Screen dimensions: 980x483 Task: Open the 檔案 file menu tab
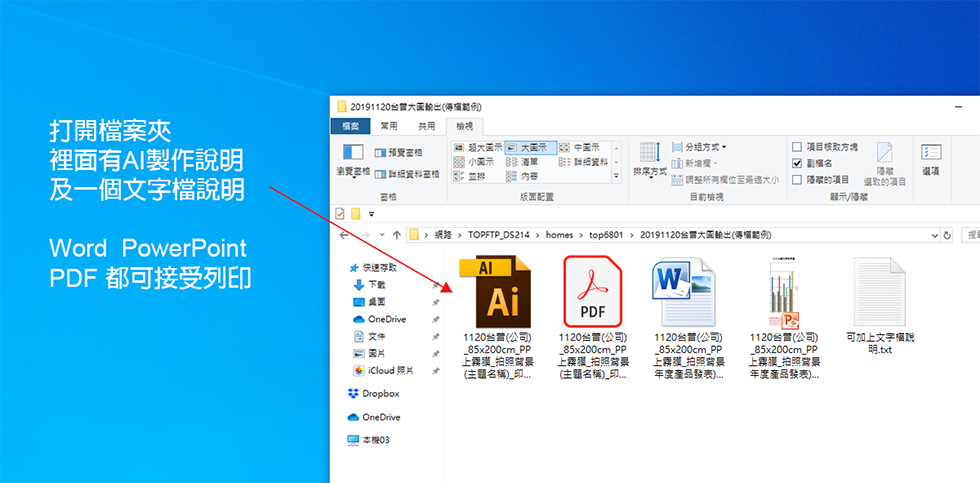(x=350, y=126)
